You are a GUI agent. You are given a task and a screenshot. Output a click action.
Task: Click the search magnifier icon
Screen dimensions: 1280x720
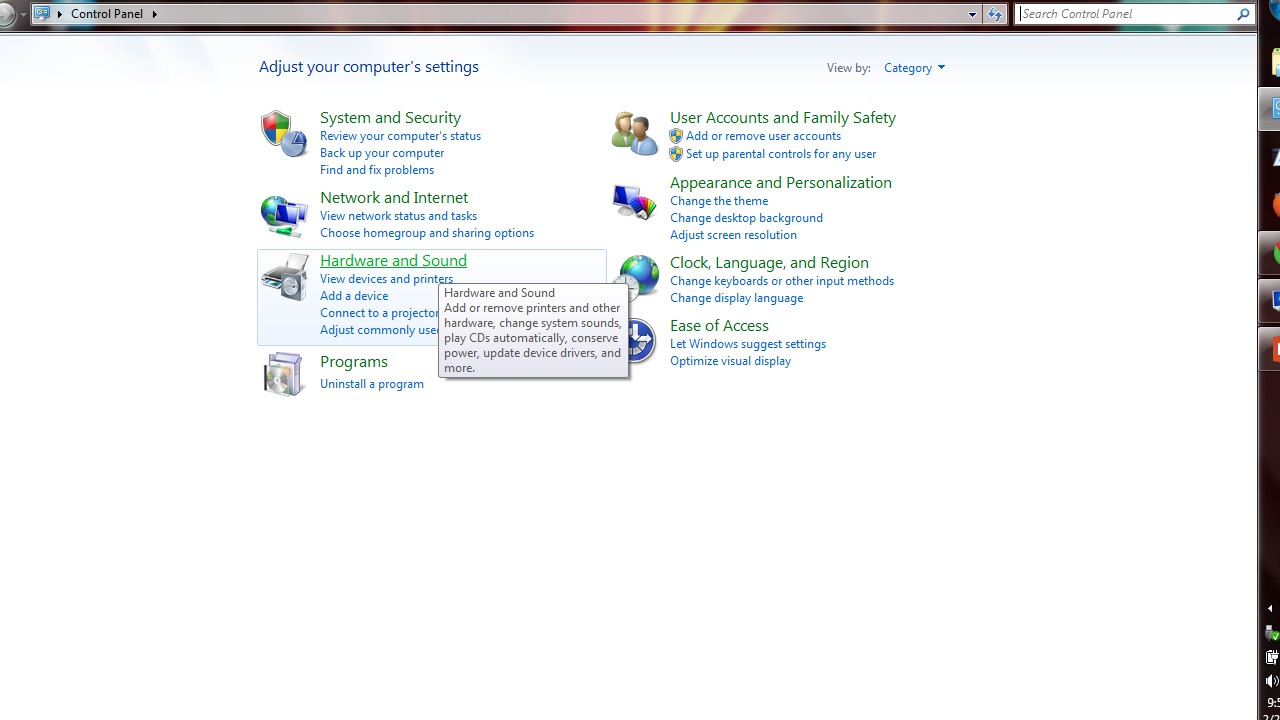(1243, 14)
